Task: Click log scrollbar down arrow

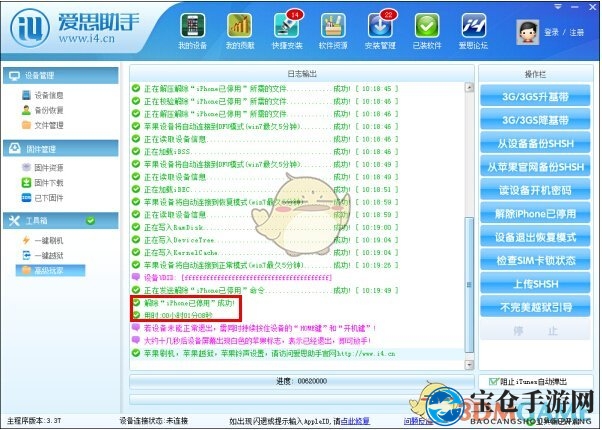Action: coord(469,364)
